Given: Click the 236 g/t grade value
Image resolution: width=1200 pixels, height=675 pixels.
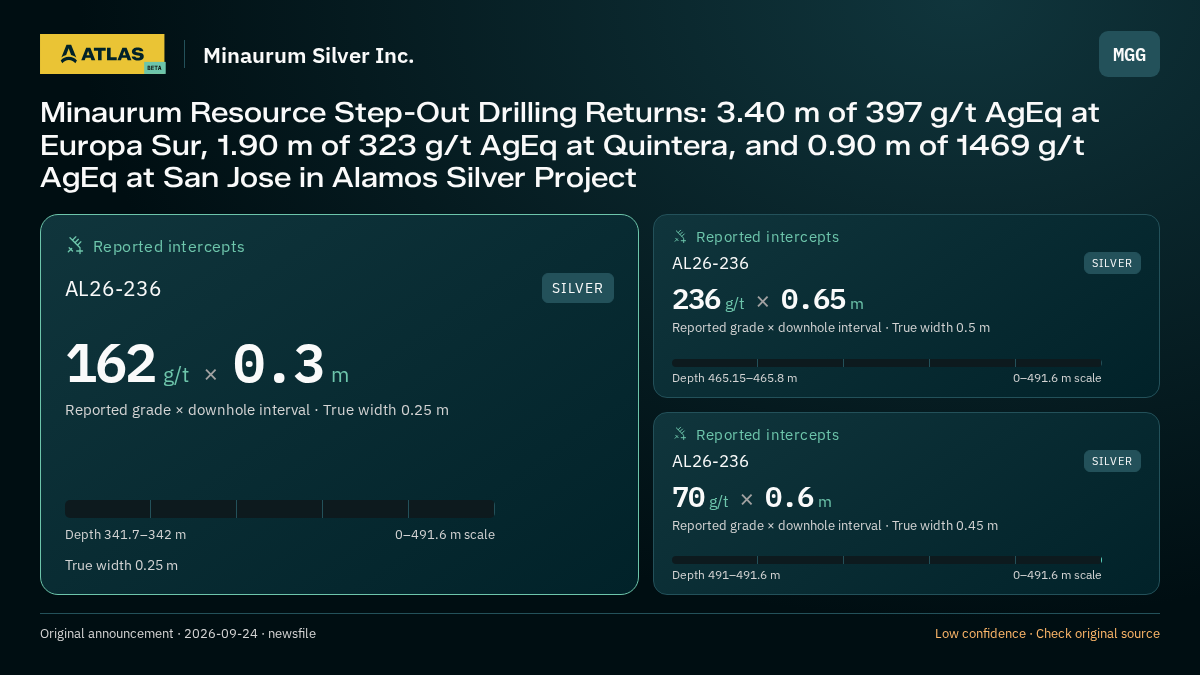Looking at the screenshot, I should [x=708, y=300].
